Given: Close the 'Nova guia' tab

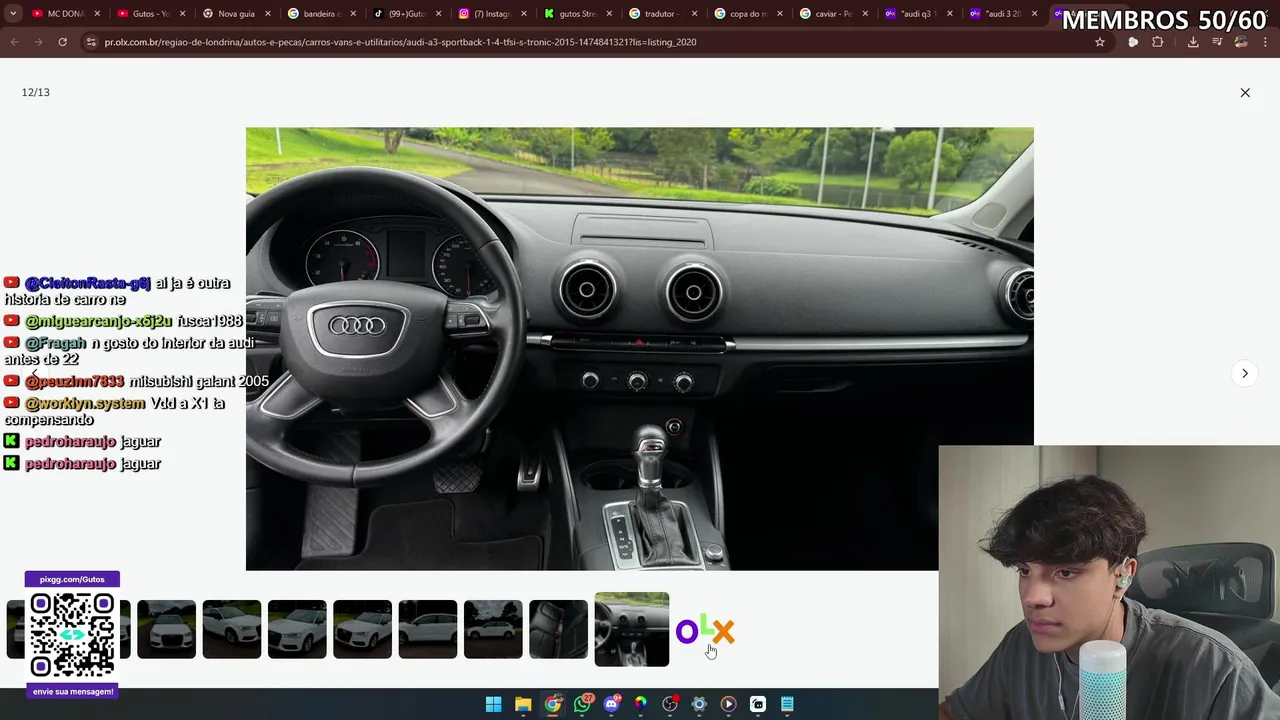Looking at the screenshot, I should coord(267,14).
